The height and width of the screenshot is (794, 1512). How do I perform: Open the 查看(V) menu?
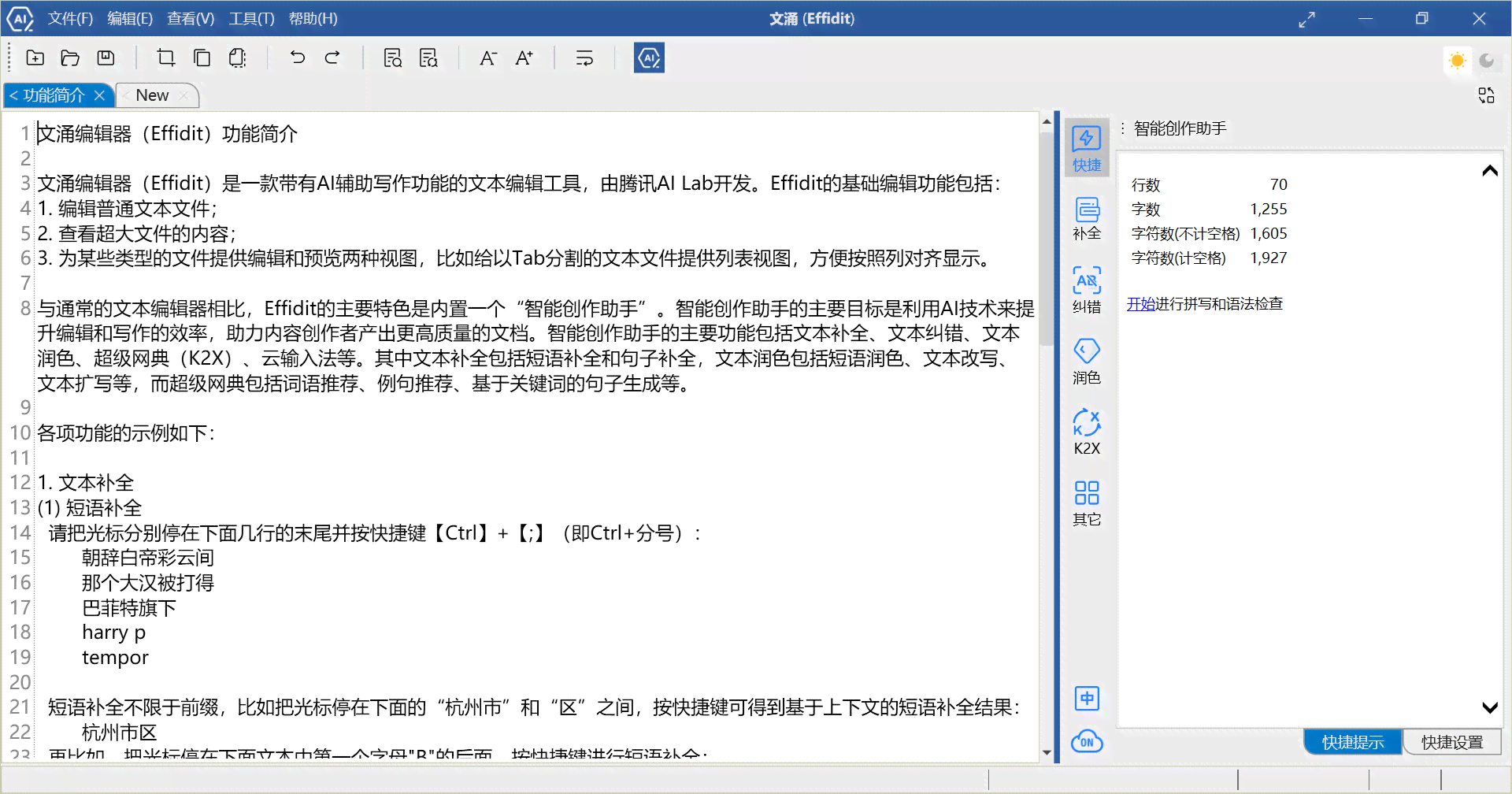pyautogui.click(x=191, y=18)
